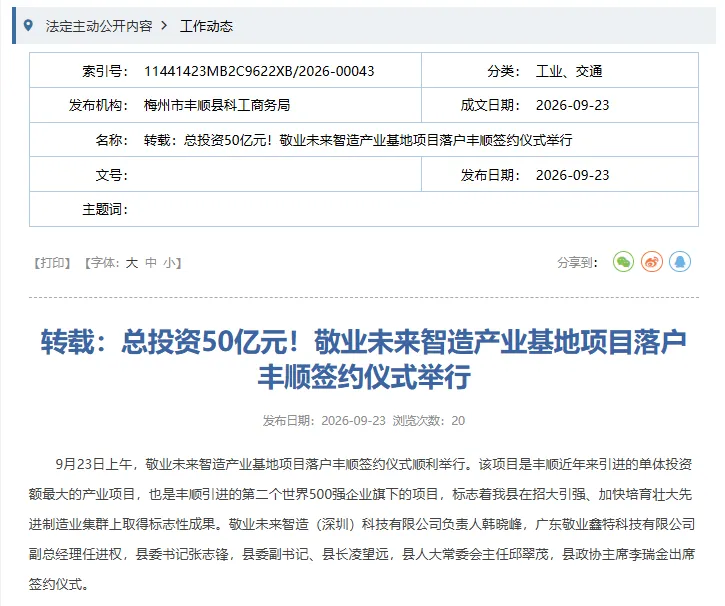Select index number 11441423MB2C9622XB/2026-00043
This screenshot has width=725, height=606.
[x=259, y=71]
